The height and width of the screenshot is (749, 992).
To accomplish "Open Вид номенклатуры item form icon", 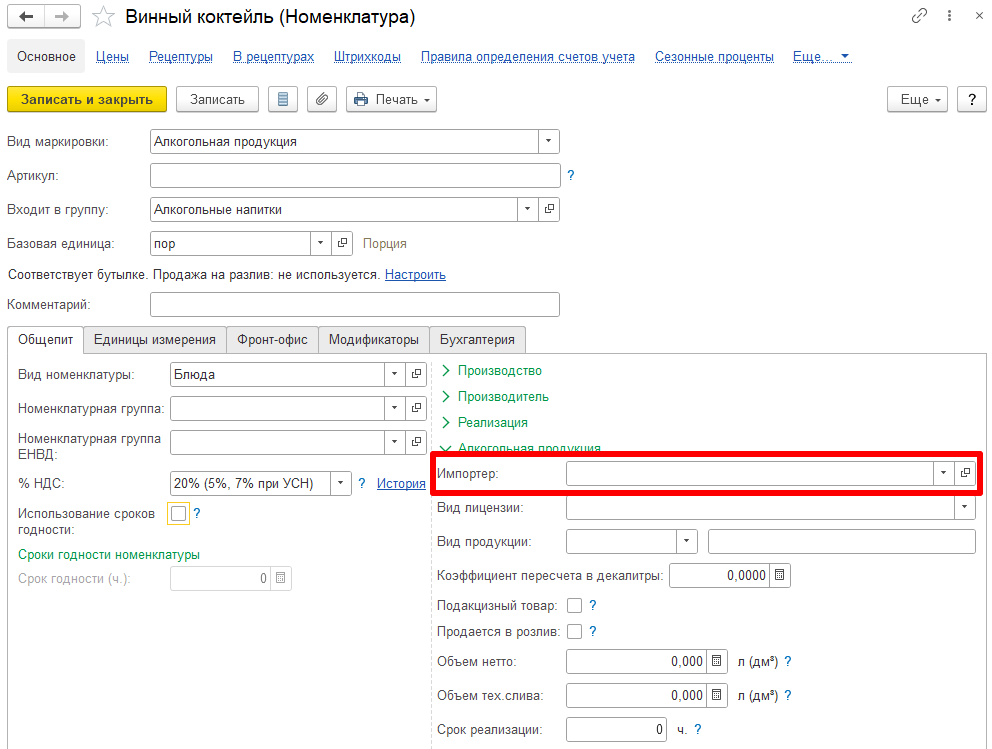I will click(x=416, y=374).
